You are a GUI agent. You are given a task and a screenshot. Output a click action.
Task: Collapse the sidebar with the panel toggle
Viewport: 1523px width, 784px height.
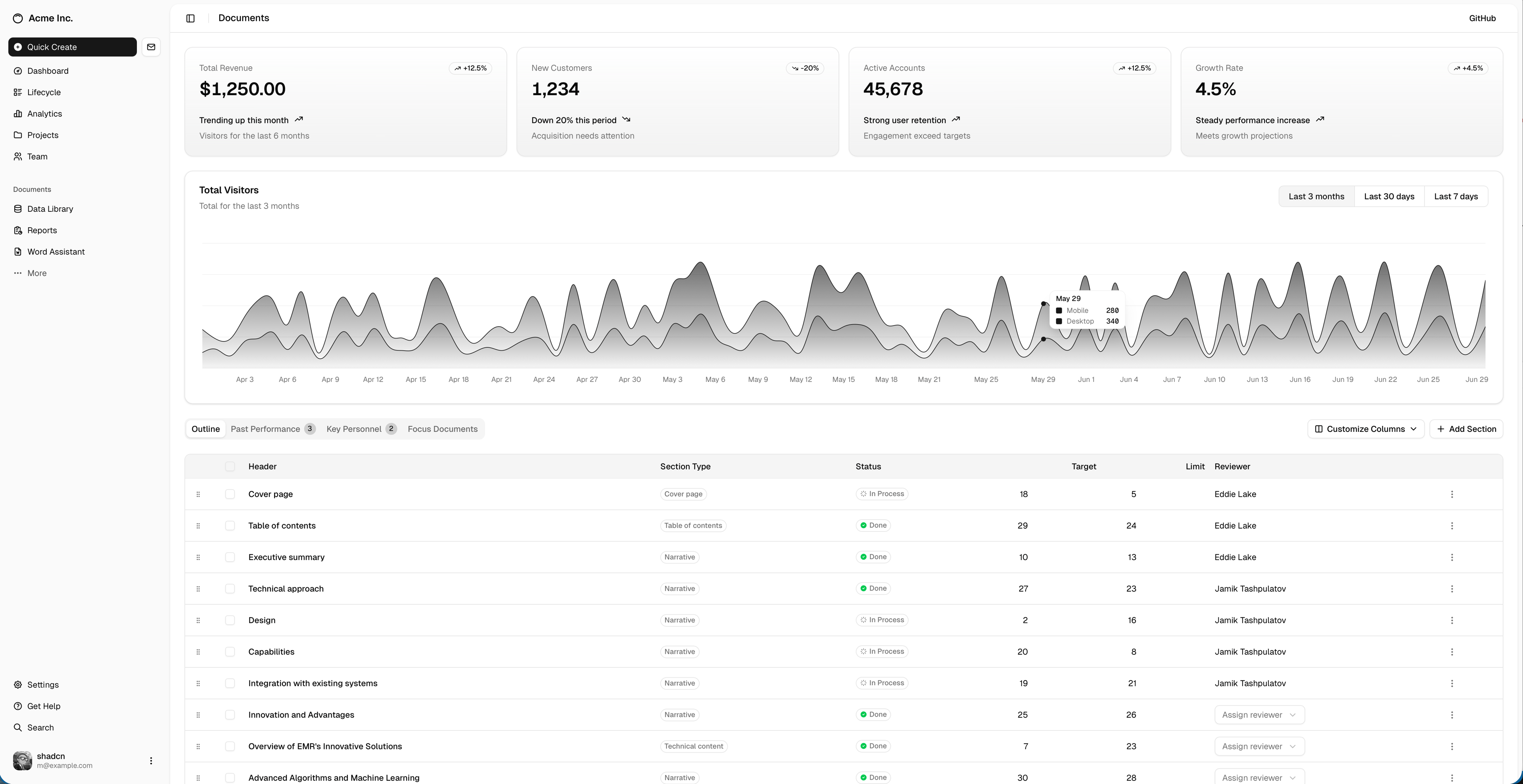[x=190, y=18]
